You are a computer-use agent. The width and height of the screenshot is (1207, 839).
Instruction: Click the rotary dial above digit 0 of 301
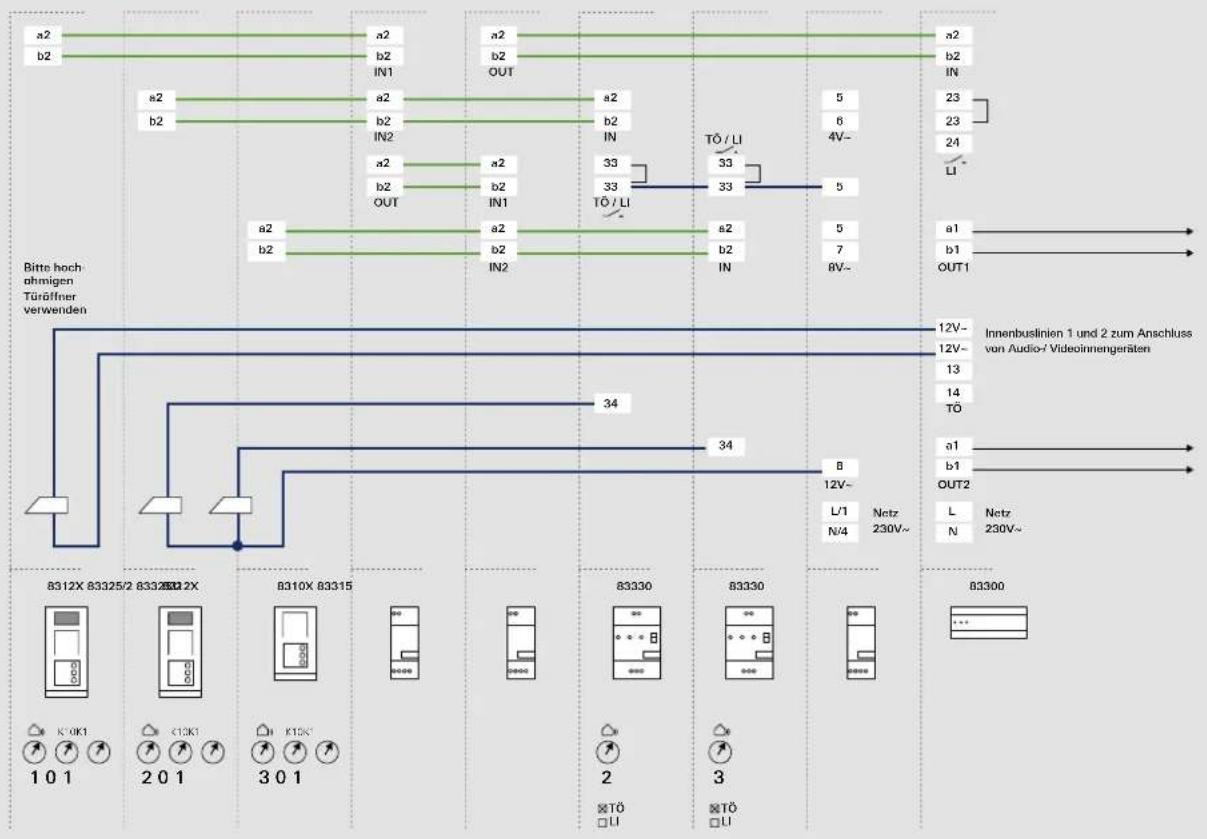296,751
